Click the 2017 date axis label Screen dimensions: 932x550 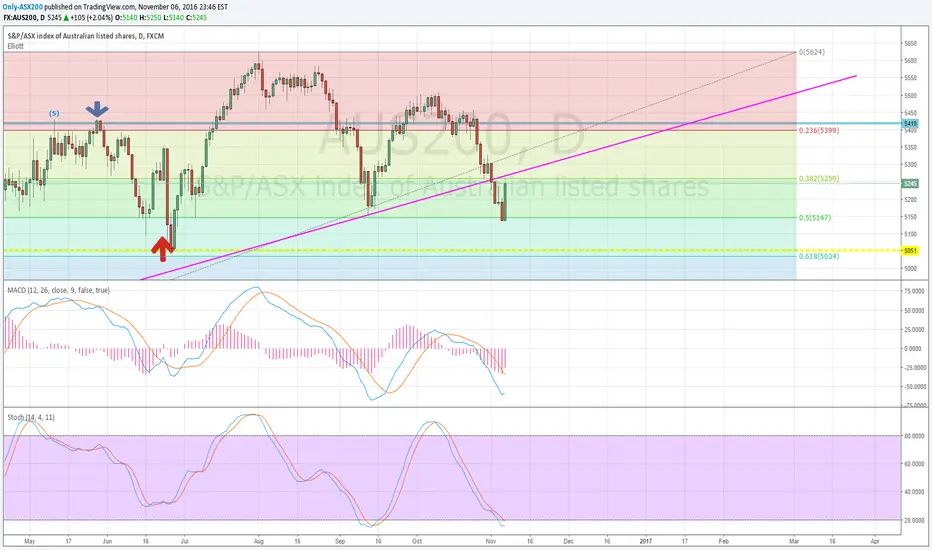[646, 541]
